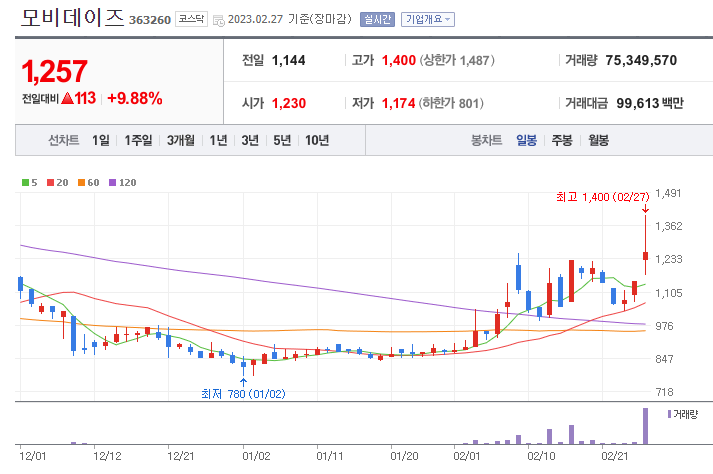Click the 실시간 real-time button
Image resolution: width=713 pixels, height=474 pixels.
point(377,20)
